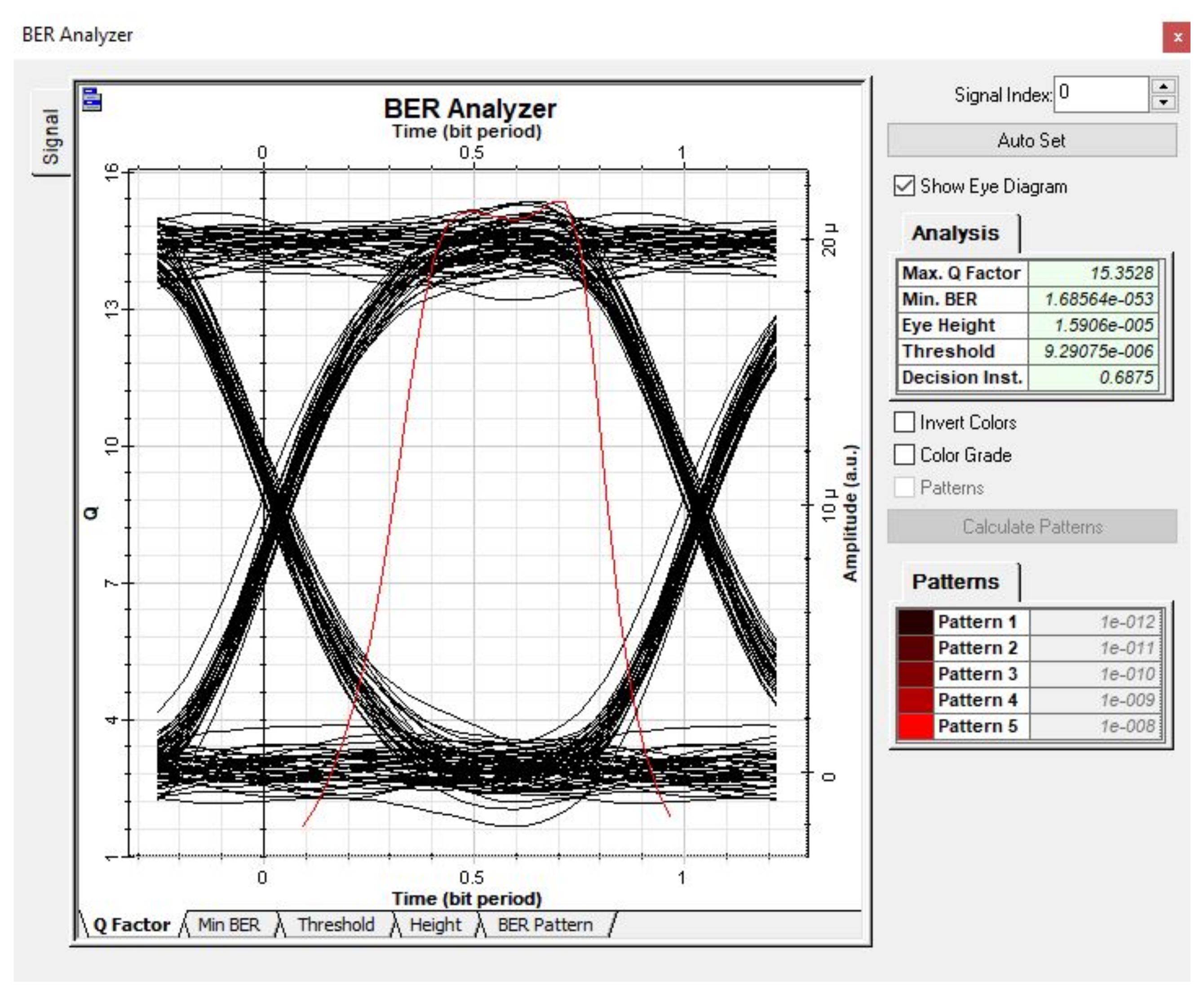The image size is (1204, 999).
Task: Switch to the Min BER tab
Action: [x=229, y=924]
